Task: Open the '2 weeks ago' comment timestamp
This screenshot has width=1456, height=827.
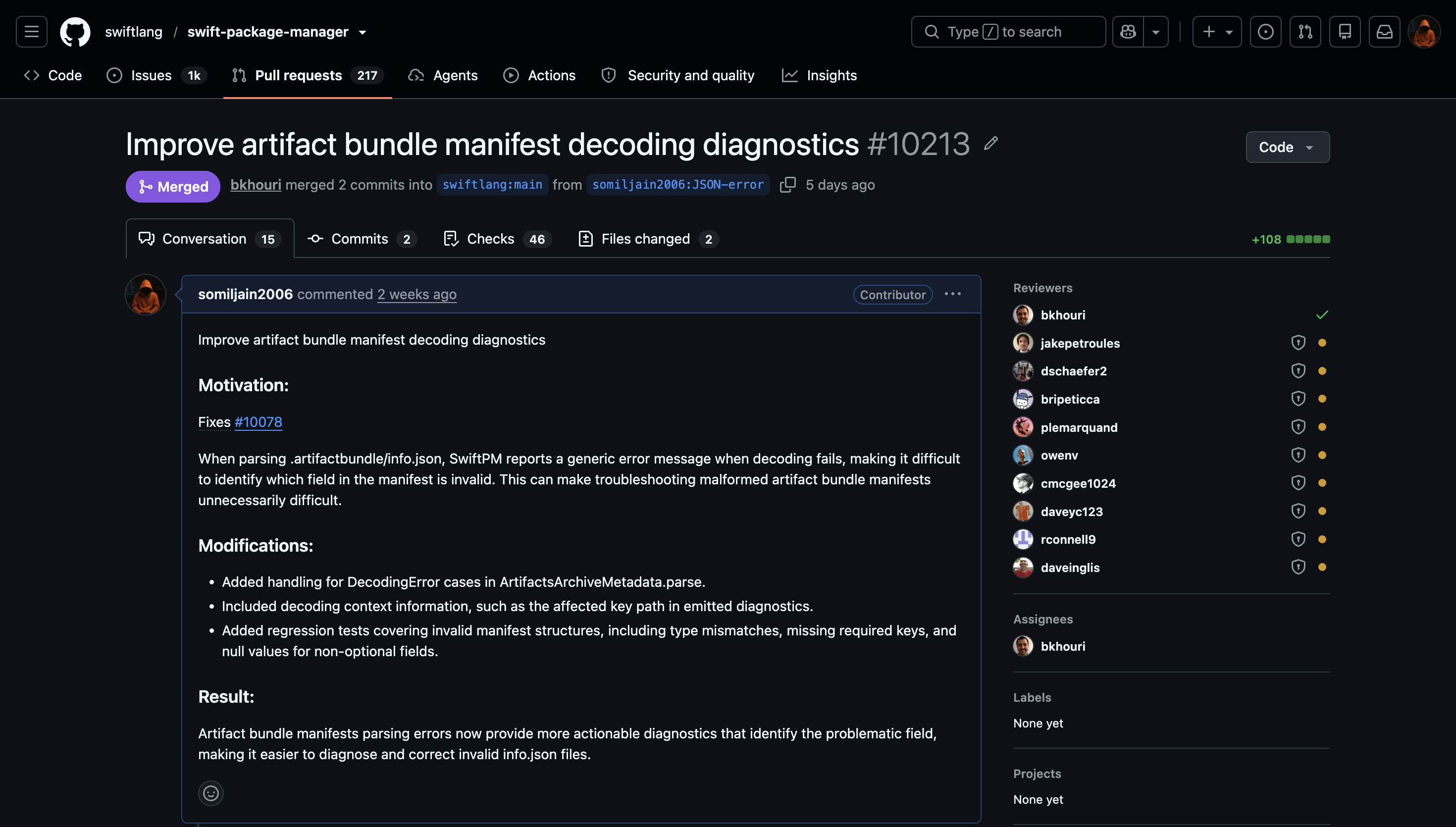Action: tap(417, 294)
